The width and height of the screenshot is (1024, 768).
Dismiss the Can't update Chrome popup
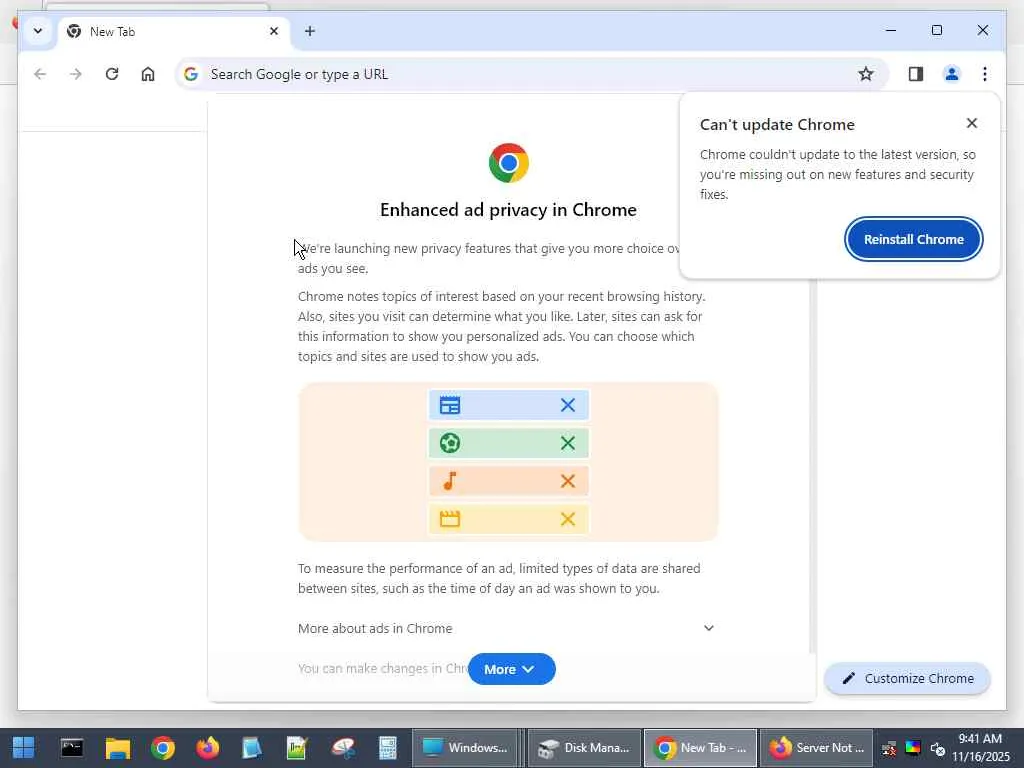point(972,123)
